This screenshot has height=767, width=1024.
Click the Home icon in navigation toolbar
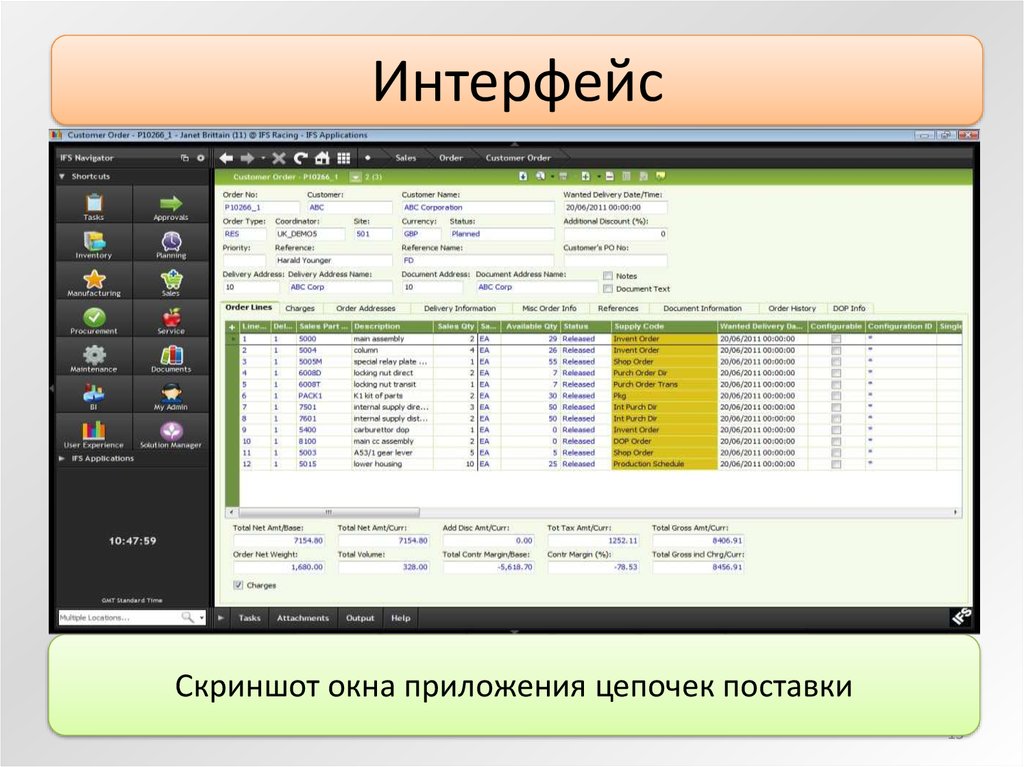tap(321, 158)
